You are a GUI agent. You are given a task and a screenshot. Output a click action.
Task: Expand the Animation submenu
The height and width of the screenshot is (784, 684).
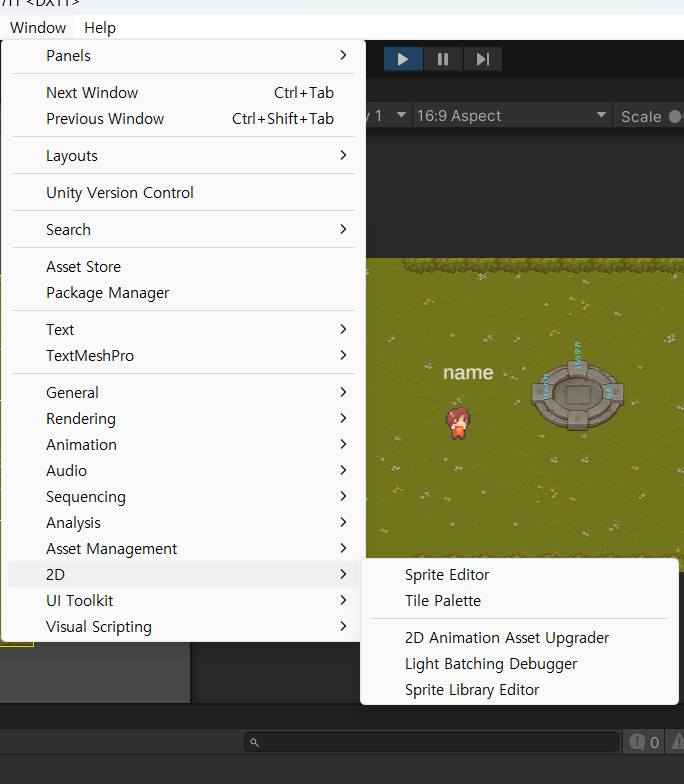pos(183,444)
